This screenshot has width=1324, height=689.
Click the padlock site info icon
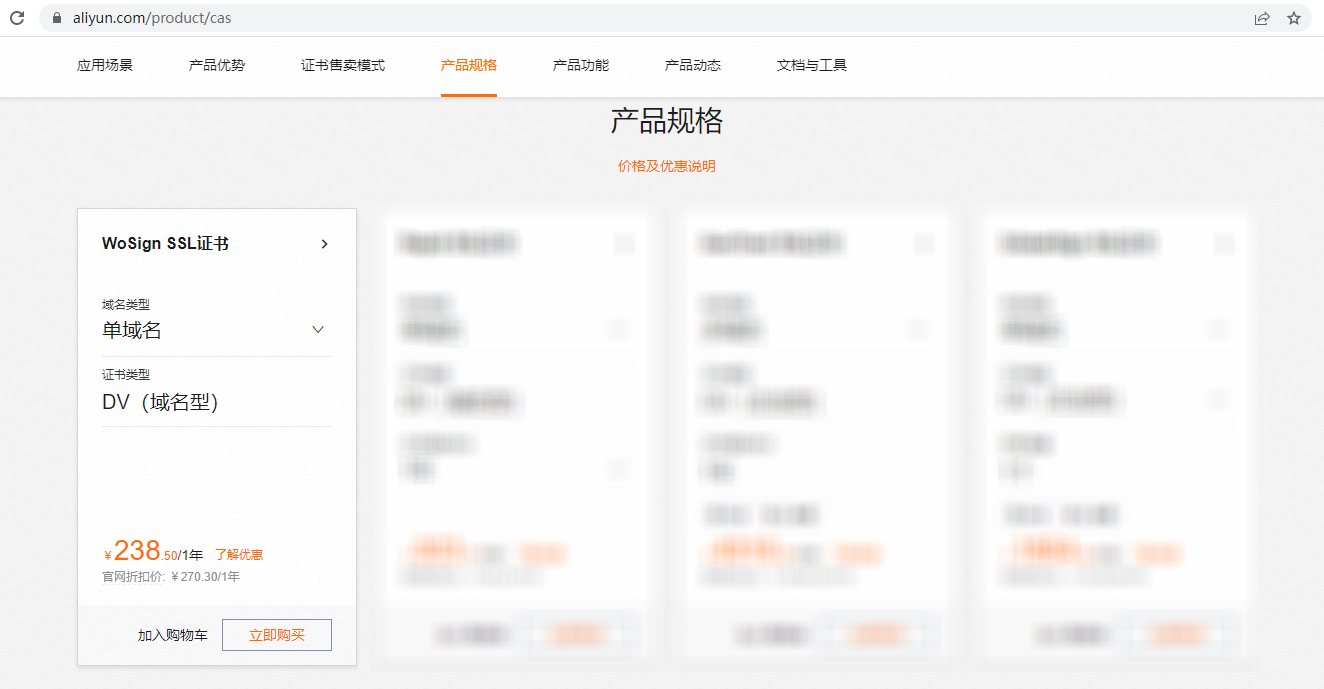pyautogui.click(x=55, y=18)
